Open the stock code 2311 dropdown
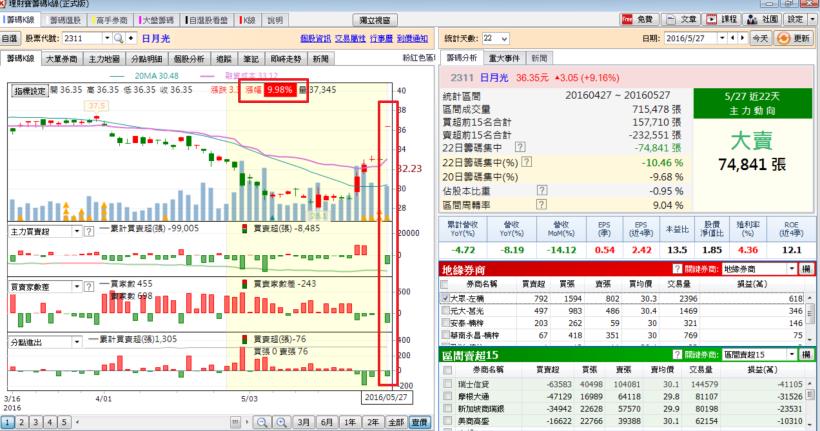 point(107,39)
